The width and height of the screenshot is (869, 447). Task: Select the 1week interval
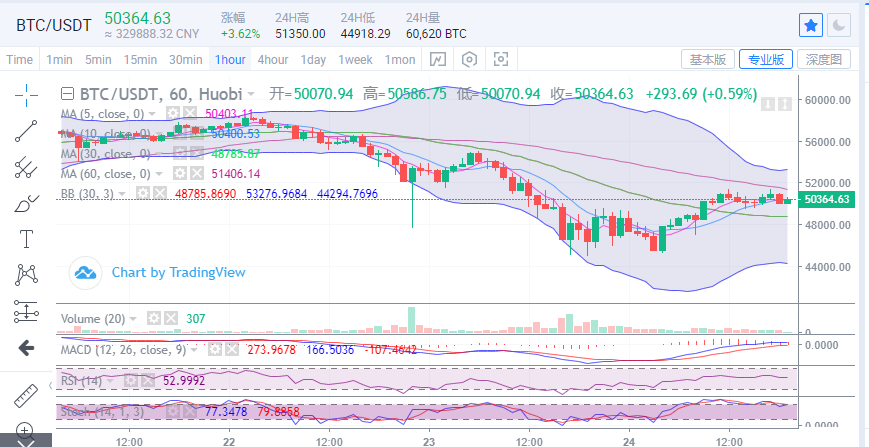point(355,59)
